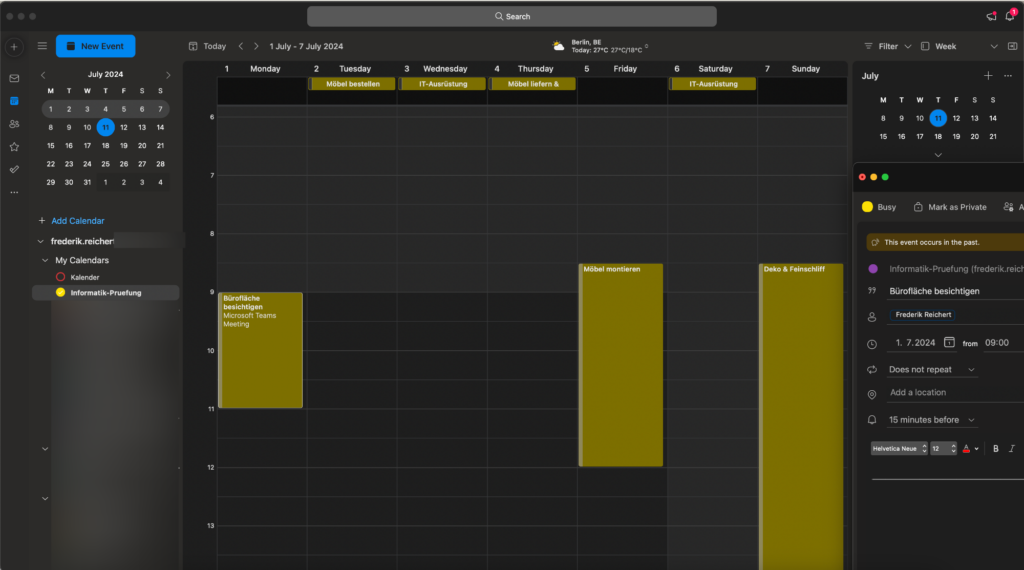This screenshot has width=1024, height=570.
Task: Open the Mail view in sidebar
Action: [14, 78]
